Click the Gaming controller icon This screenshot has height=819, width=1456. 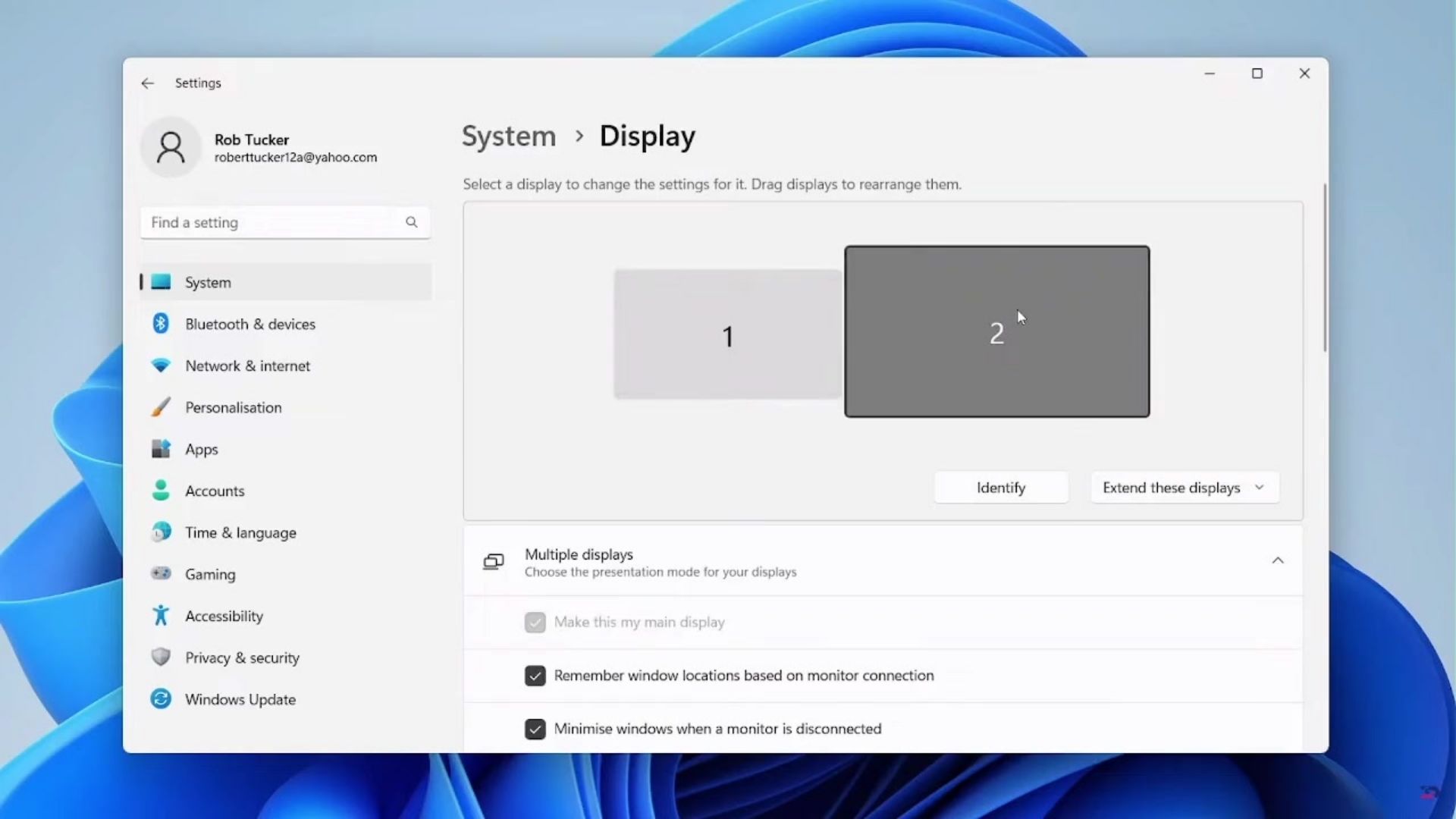click(161, 573)
